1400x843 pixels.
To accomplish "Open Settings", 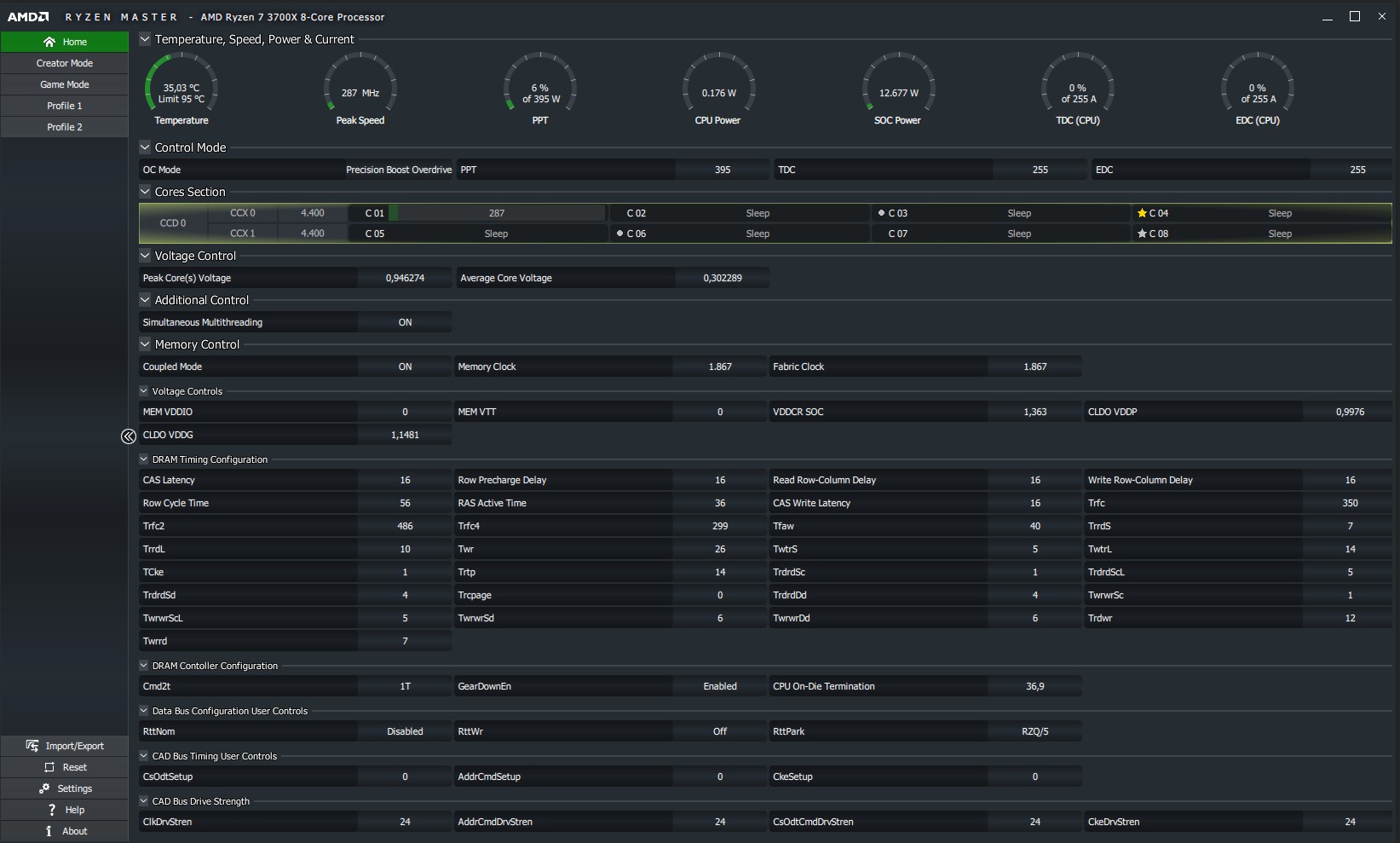I will point(65,788).
